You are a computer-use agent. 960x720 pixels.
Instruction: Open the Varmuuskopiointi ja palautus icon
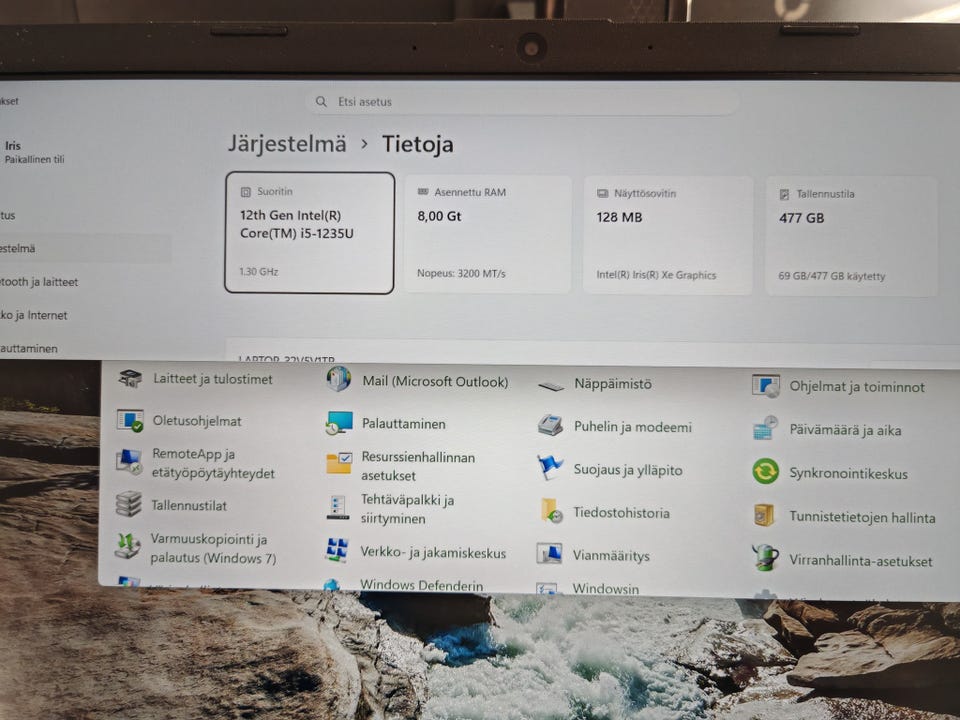coord(127,546)
